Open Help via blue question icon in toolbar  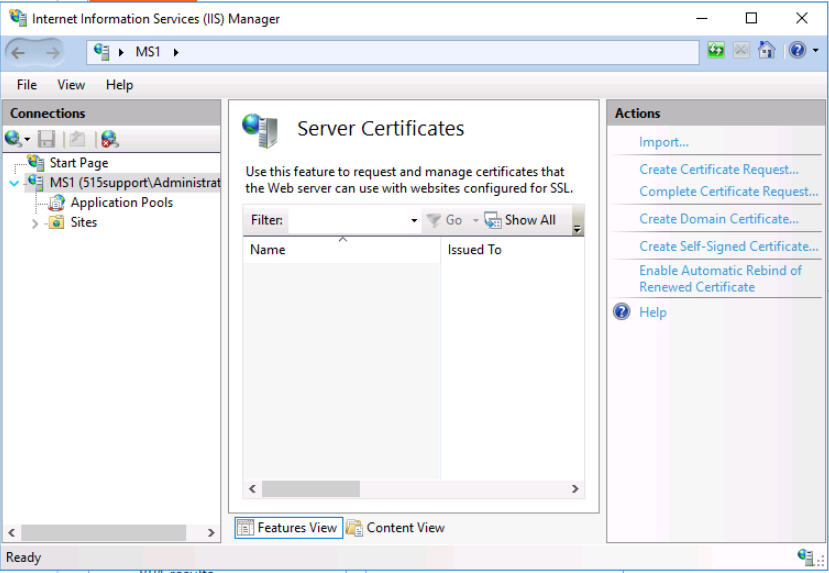coord(797,50)
